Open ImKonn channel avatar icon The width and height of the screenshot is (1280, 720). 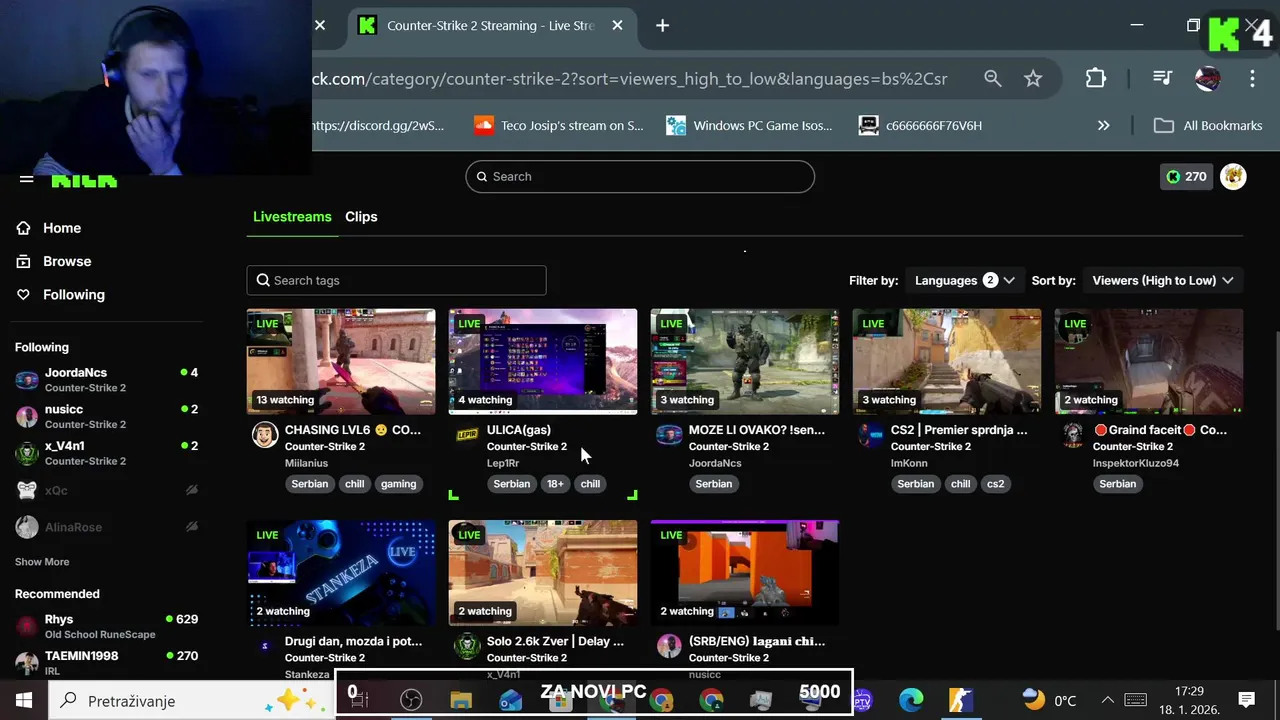click(x=871, y=434)
